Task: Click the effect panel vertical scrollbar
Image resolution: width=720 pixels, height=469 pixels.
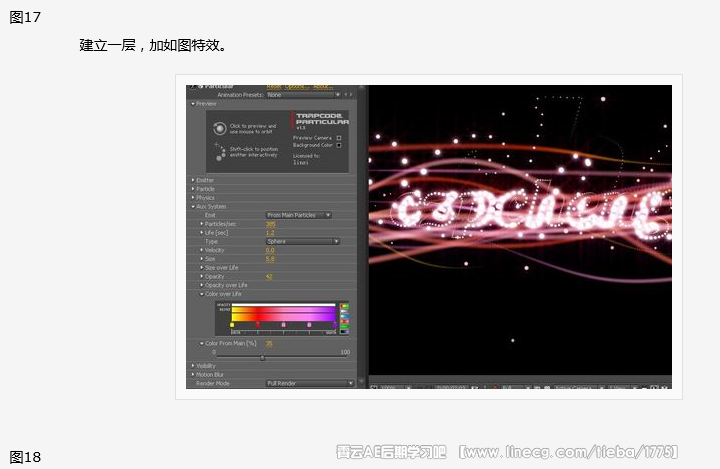Action: [362, 237]
